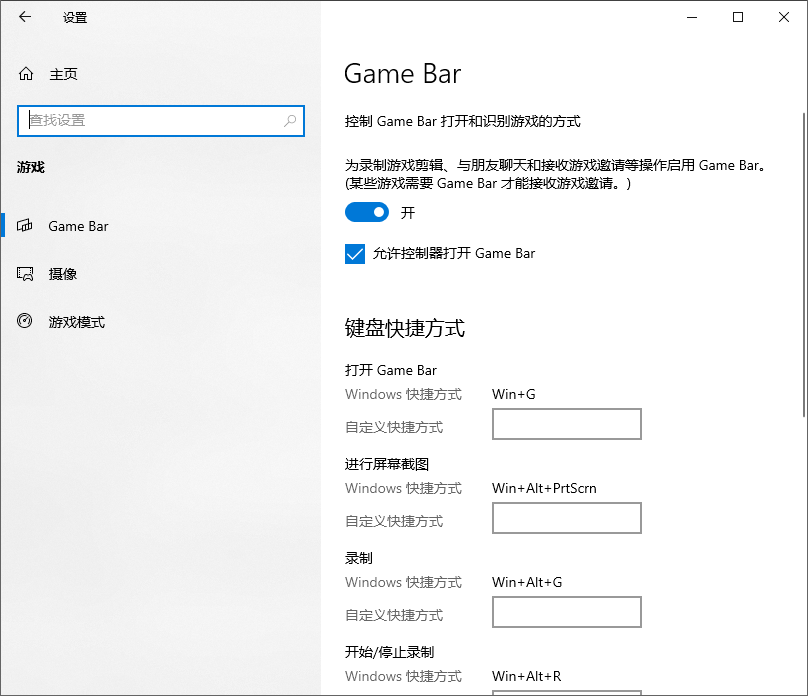Click the 游戏模式 gauge icon
The height and width of the screenshot is (696, 808).
click(25, 321)
